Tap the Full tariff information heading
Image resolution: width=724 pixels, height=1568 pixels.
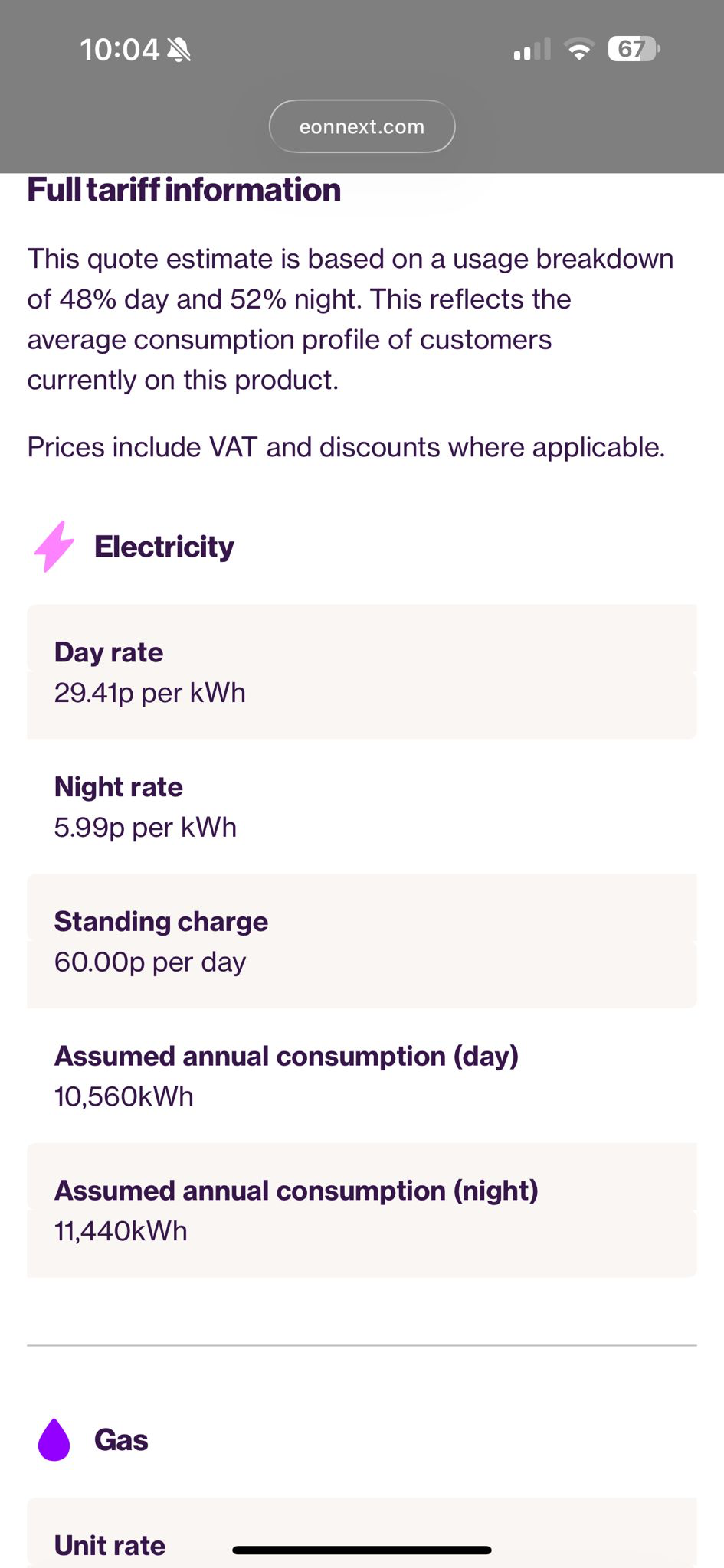tap(184, 190)
